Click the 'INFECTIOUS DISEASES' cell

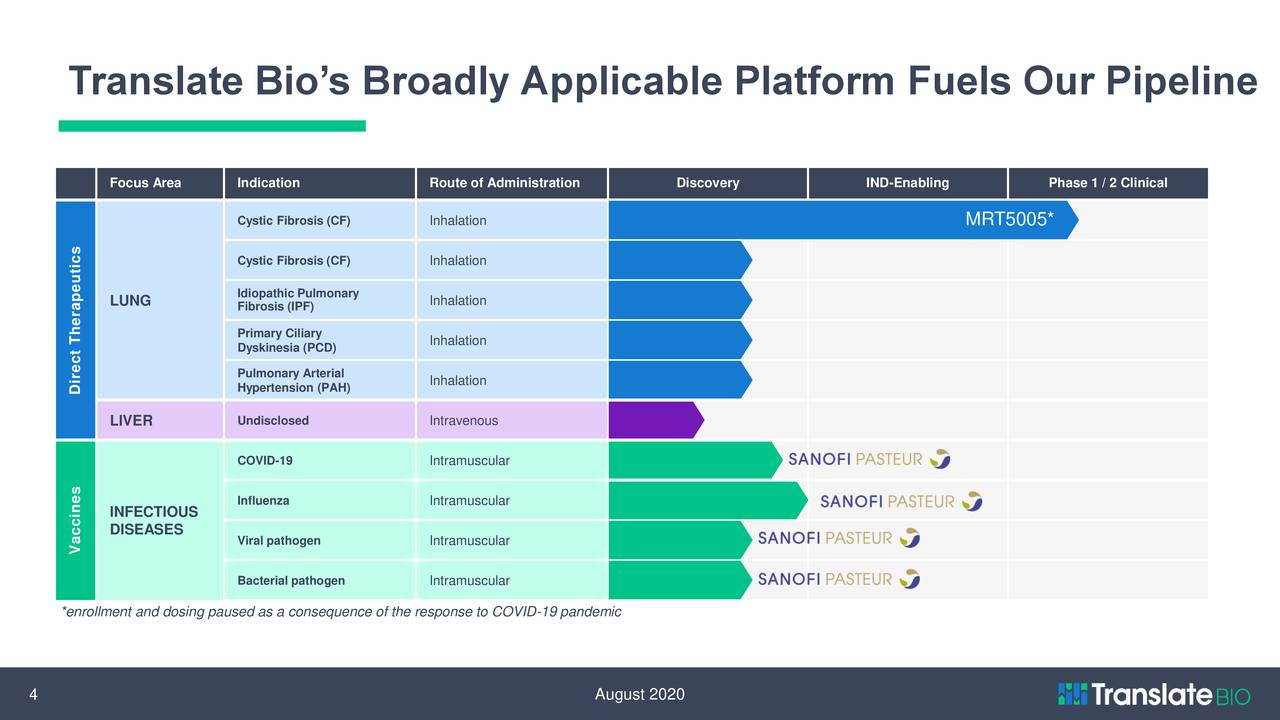159,520
